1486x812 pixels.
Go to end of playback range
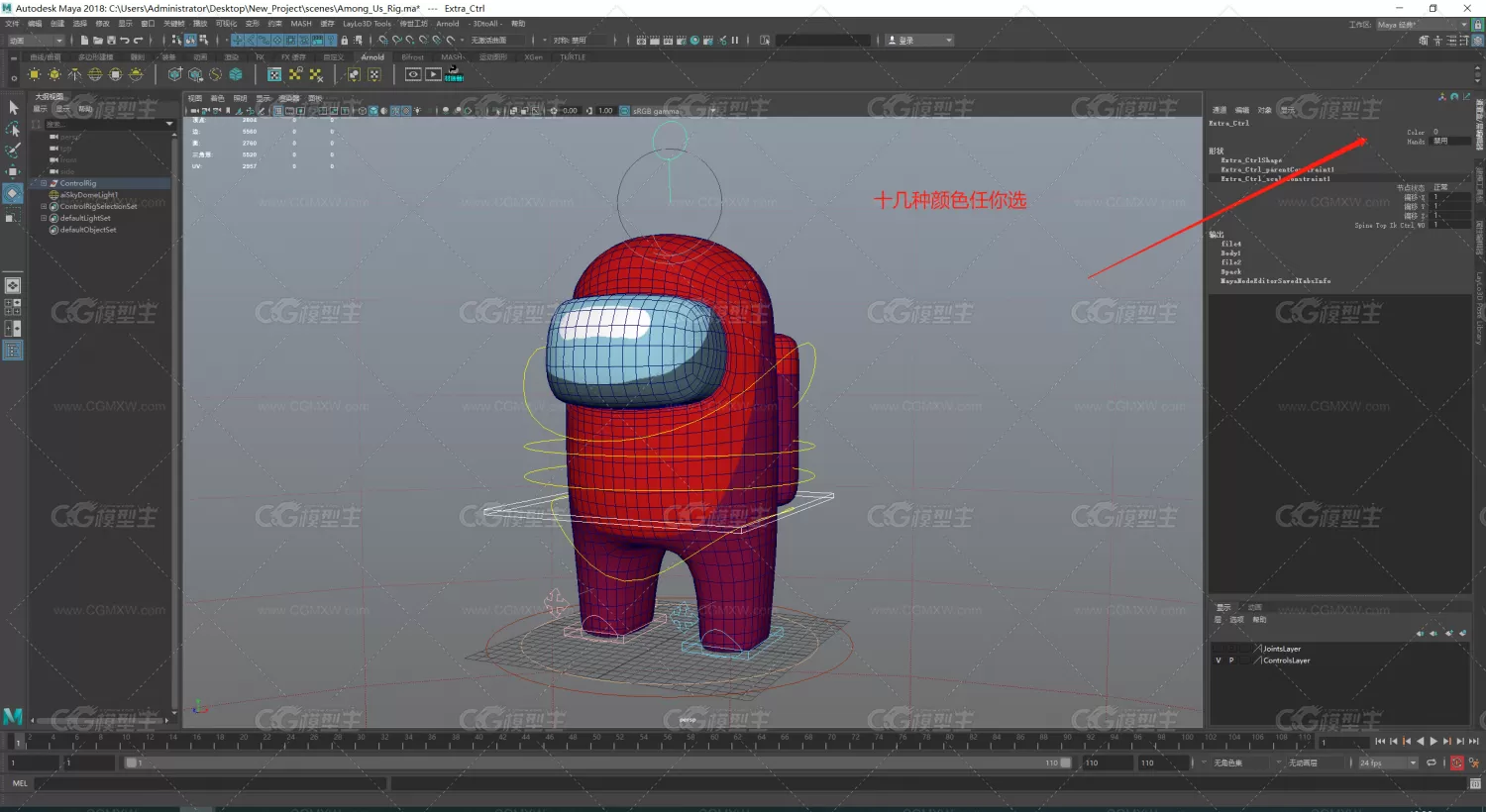click(1474, 742)
